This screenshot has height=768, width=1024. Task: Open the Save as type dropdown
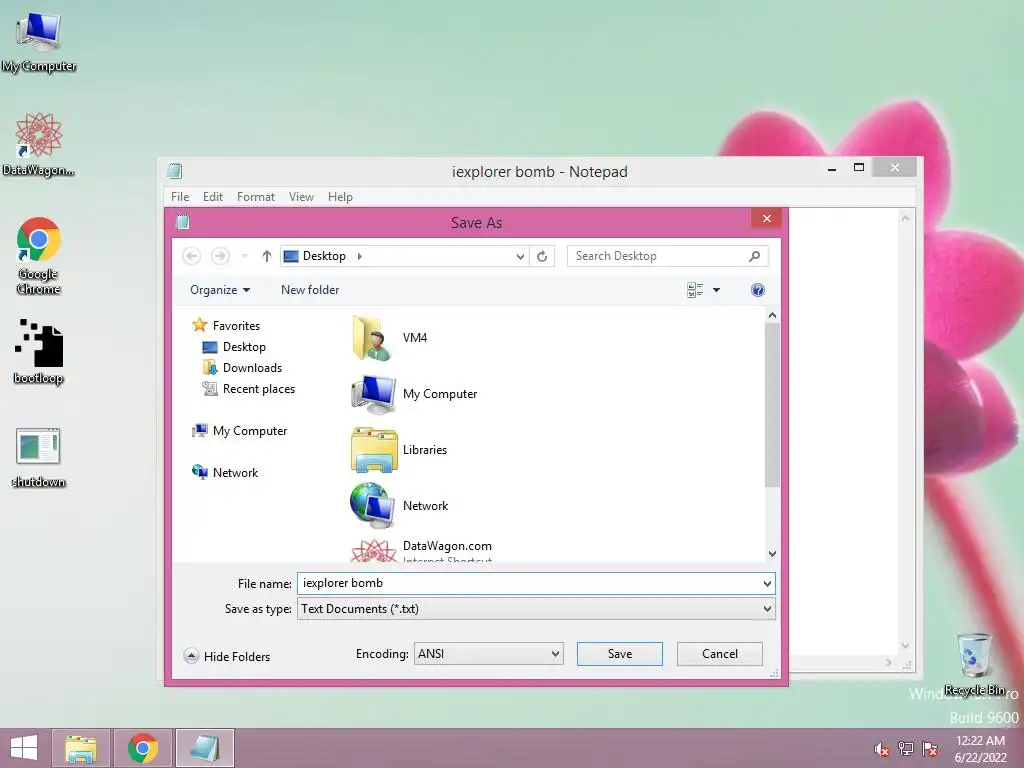click(767, 609)
